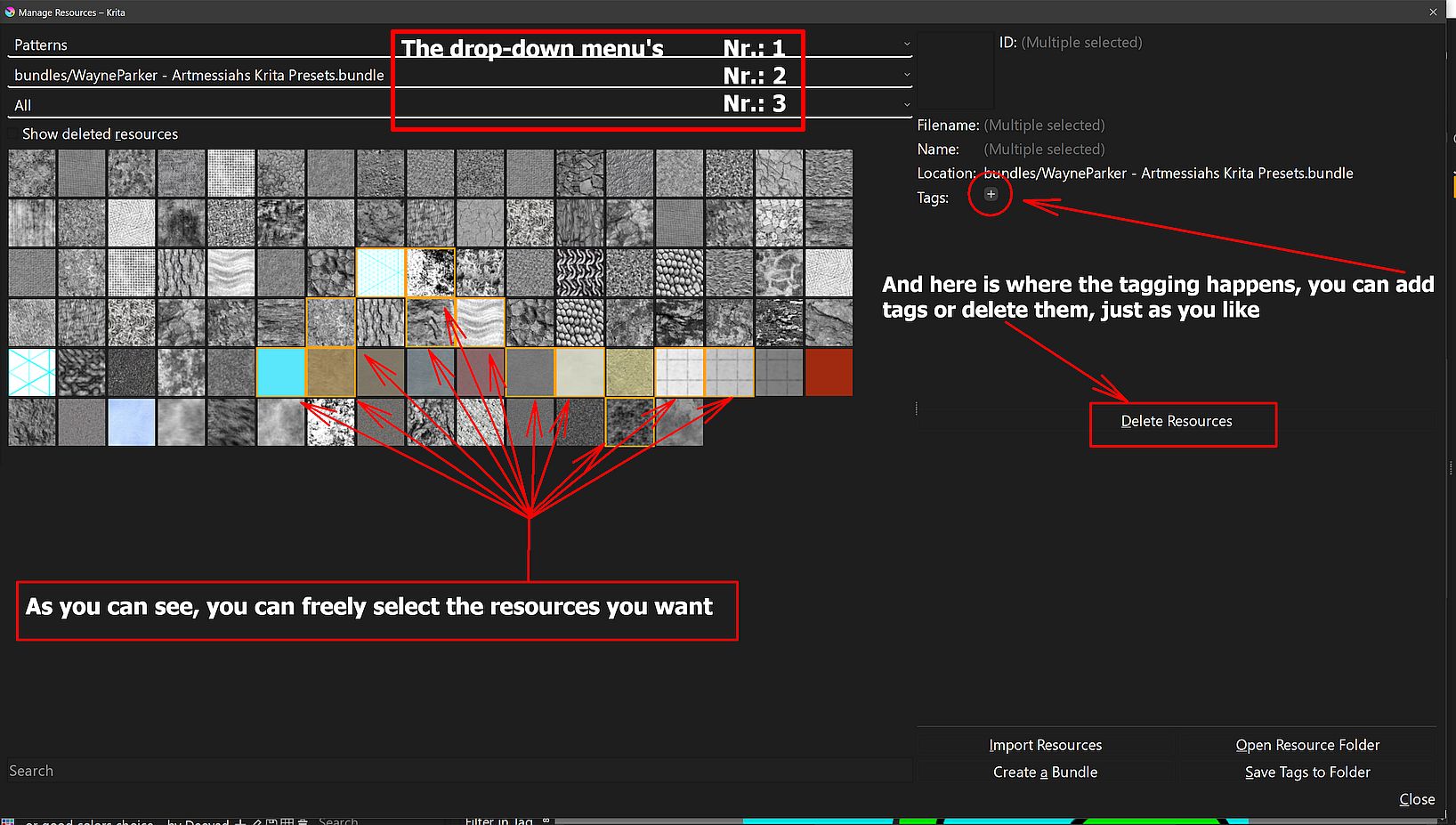Select the tan sand-colored pattern thumbnail
This screenshot has width=1456, height=825.
330,372
